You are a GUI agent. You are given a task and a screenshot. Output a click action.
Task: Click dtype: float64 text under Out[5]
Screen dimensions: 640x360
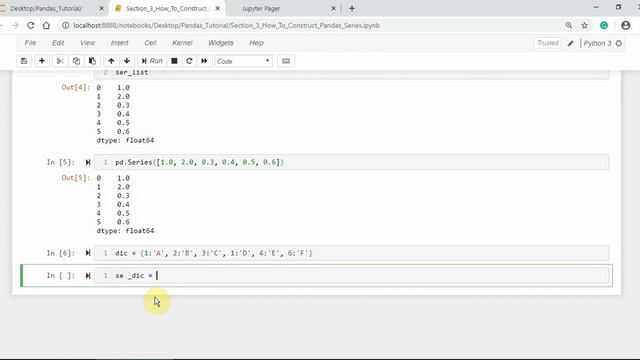click(125, 231)
